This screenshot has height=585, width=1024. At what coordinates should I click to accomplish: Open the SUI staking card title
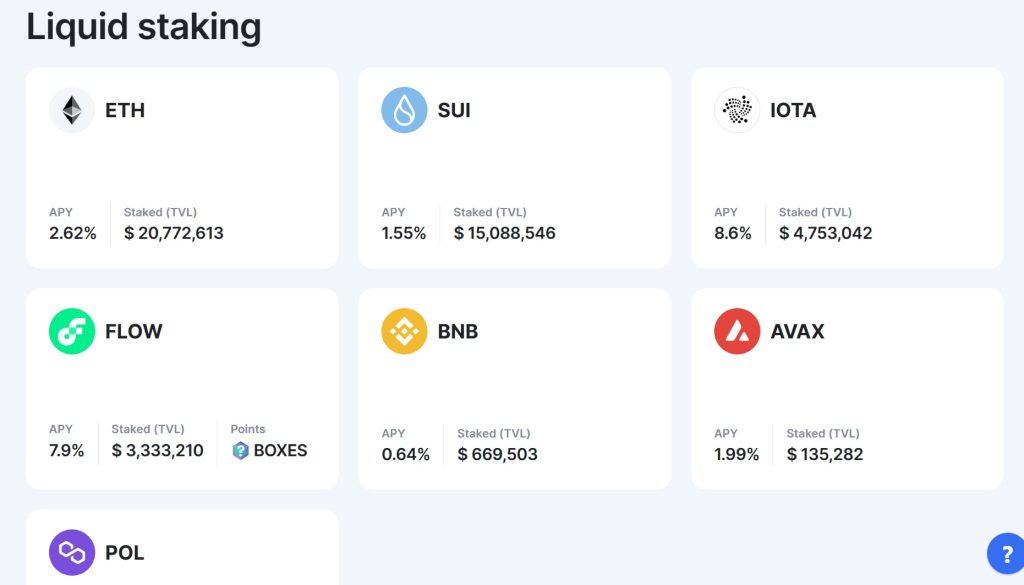coord(454,110)
